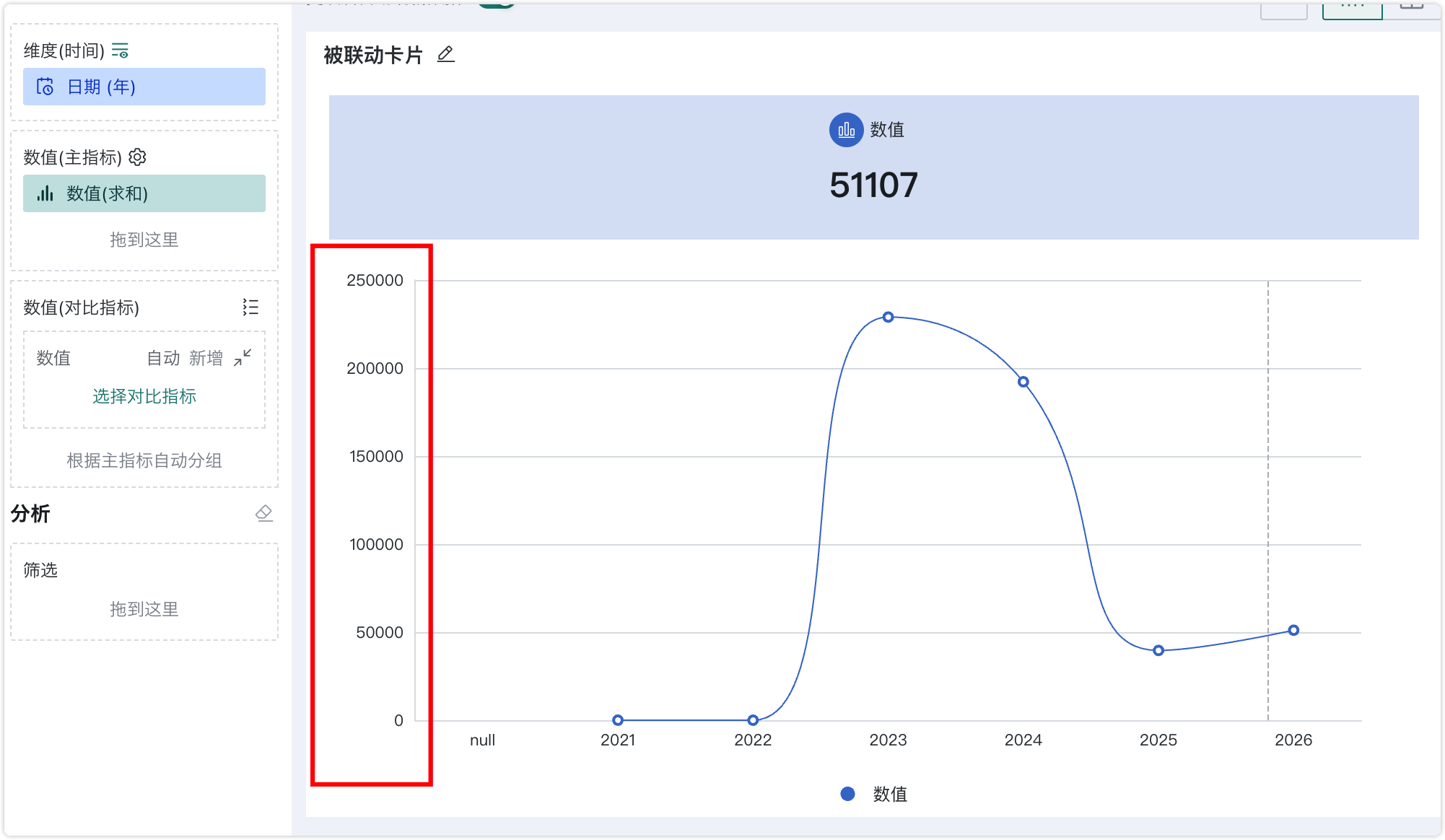Edit the 被联动卡片 title with pencil icon
This screenshot has width=1445, height=840.
tap(446, 55)
